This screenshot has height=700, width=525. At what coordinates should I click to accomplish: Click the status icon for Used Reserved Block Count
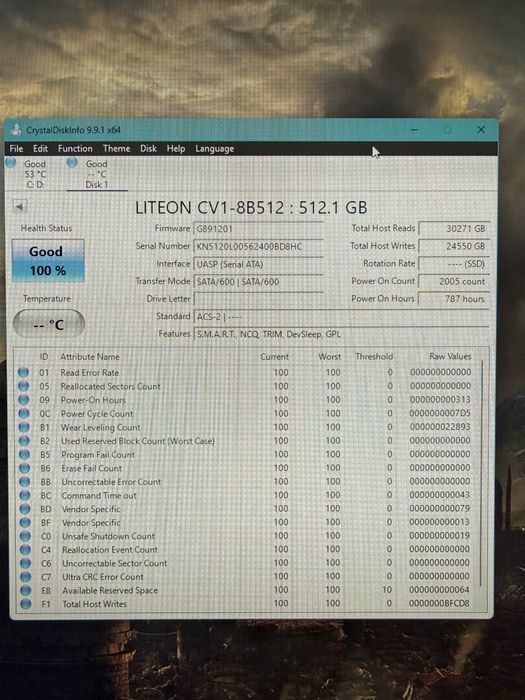point(25,441)
